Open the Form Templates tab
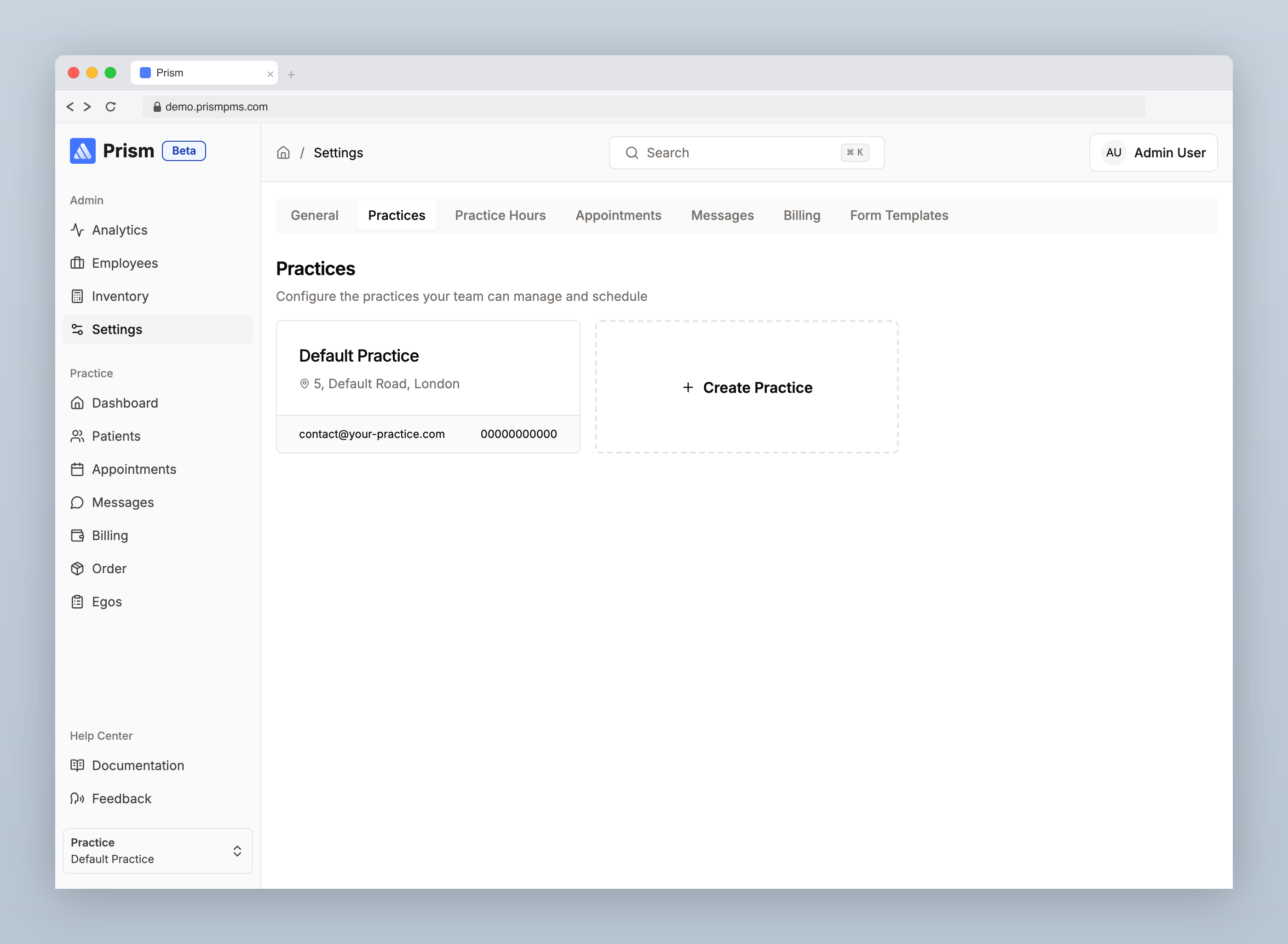 tap(898, 215)
